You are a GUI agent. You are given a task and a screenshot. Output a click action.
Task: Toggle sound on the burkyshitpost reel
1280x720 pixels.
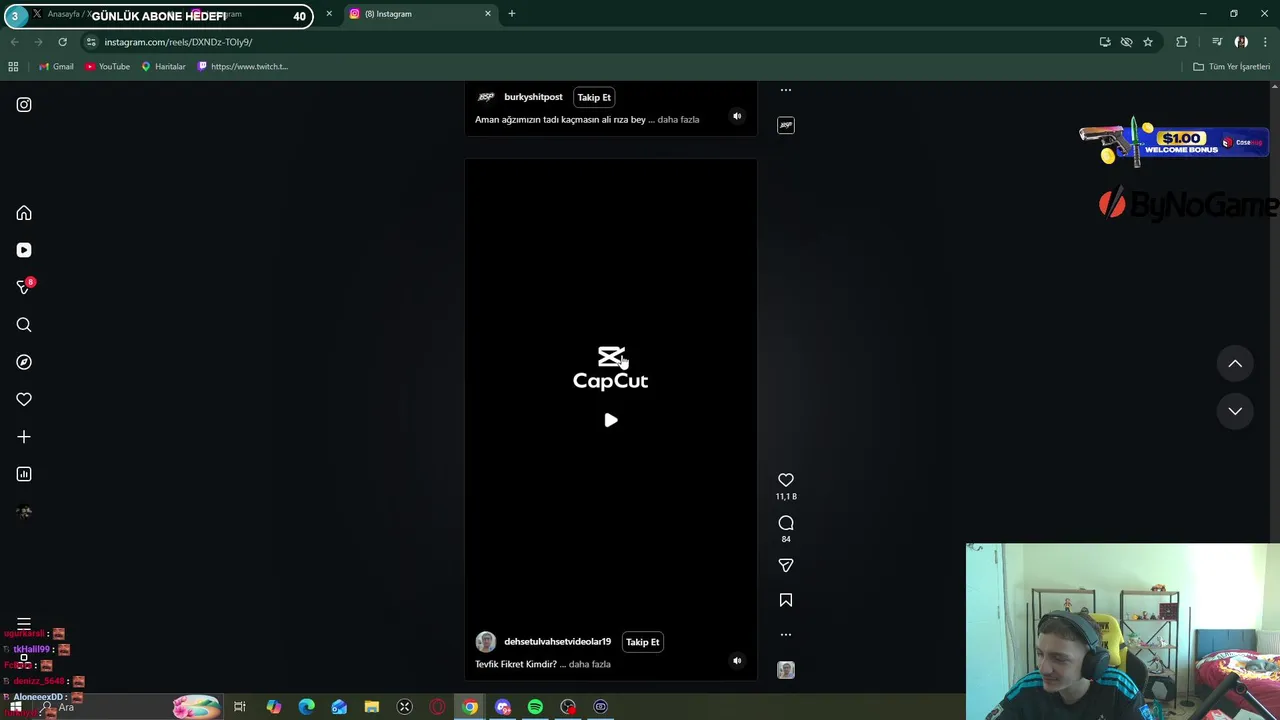[x=737, y=116]
